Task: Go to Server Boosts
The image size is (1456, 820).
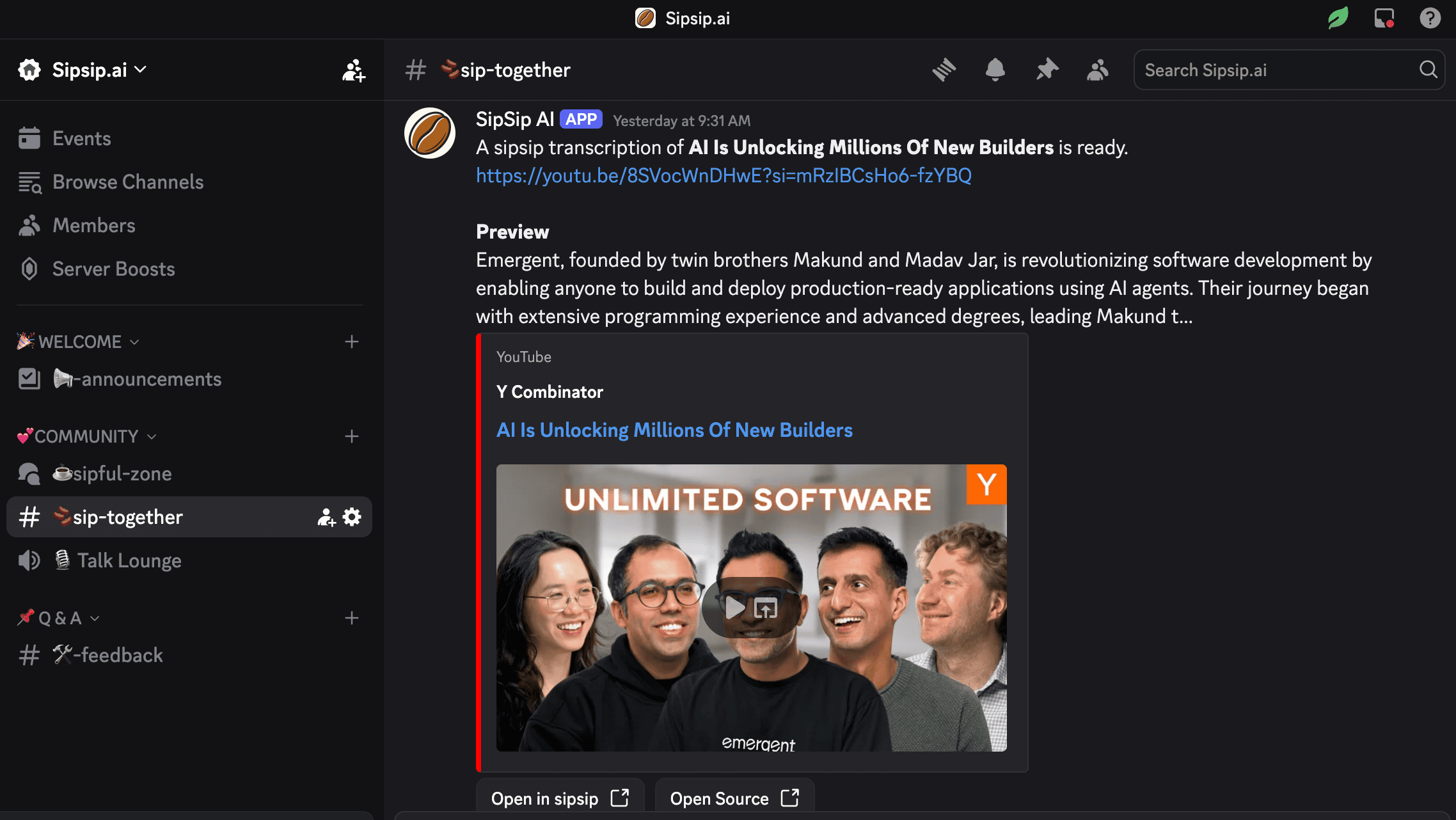Action: (x=113, y=269)
